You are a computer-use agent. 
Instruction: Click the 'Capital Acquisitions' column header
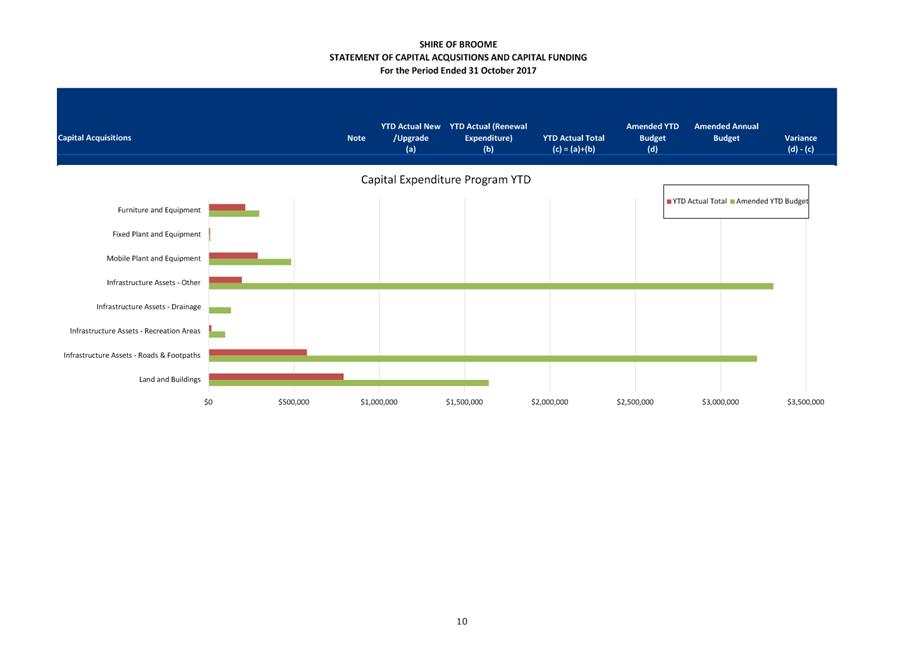tap(94, 137)
